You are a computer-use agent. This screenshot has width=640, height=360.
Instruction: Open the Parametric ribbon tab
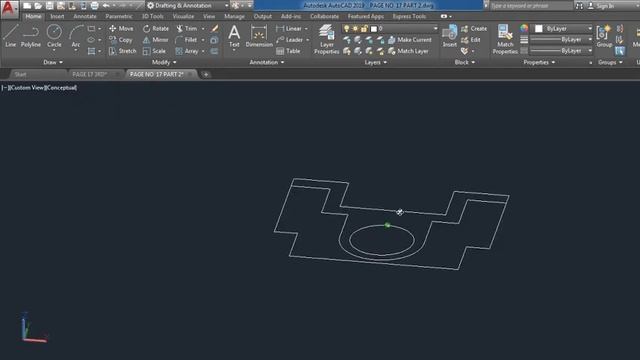coord(119,17)
